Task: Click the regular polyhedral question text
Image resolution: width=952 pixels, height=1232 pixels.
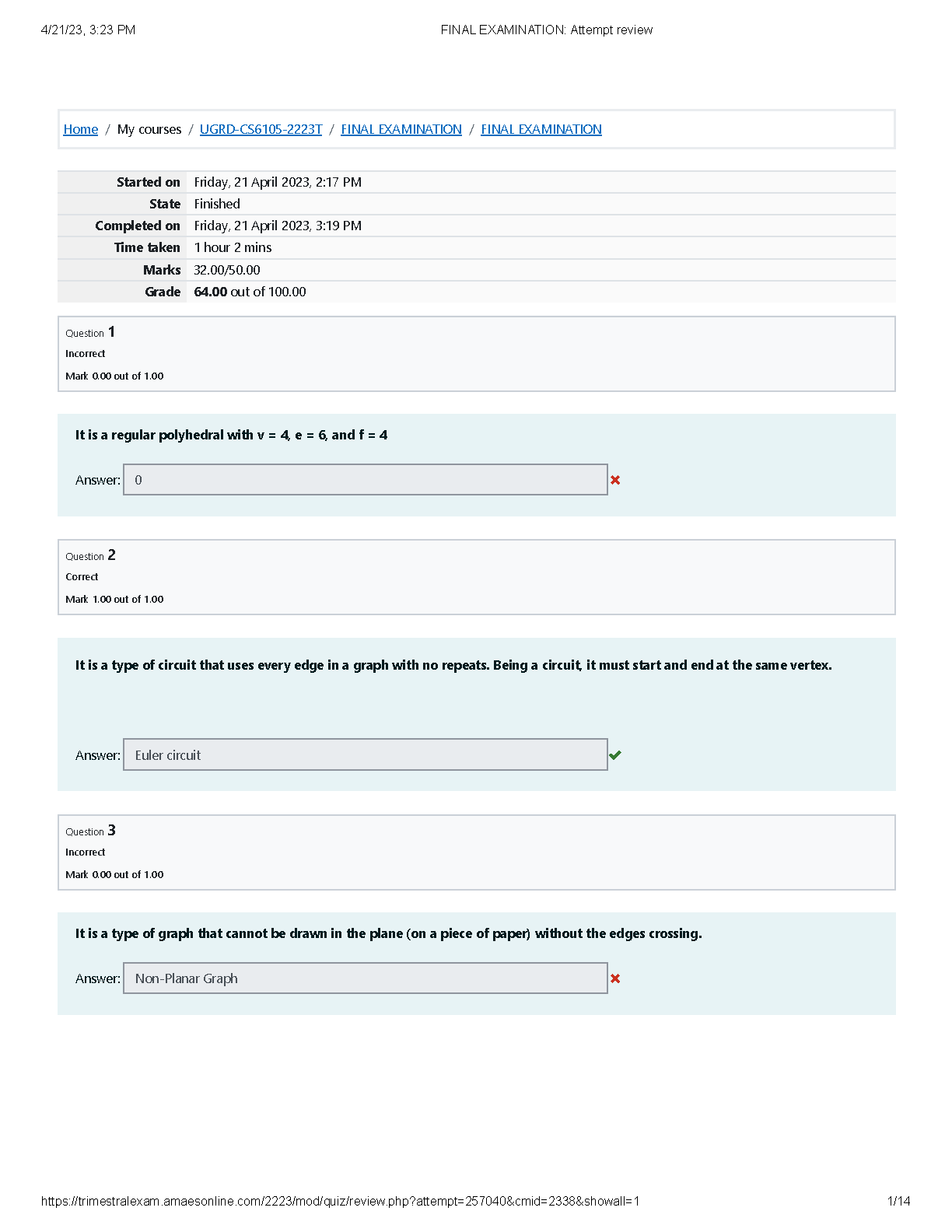Action: click(231, 435)
